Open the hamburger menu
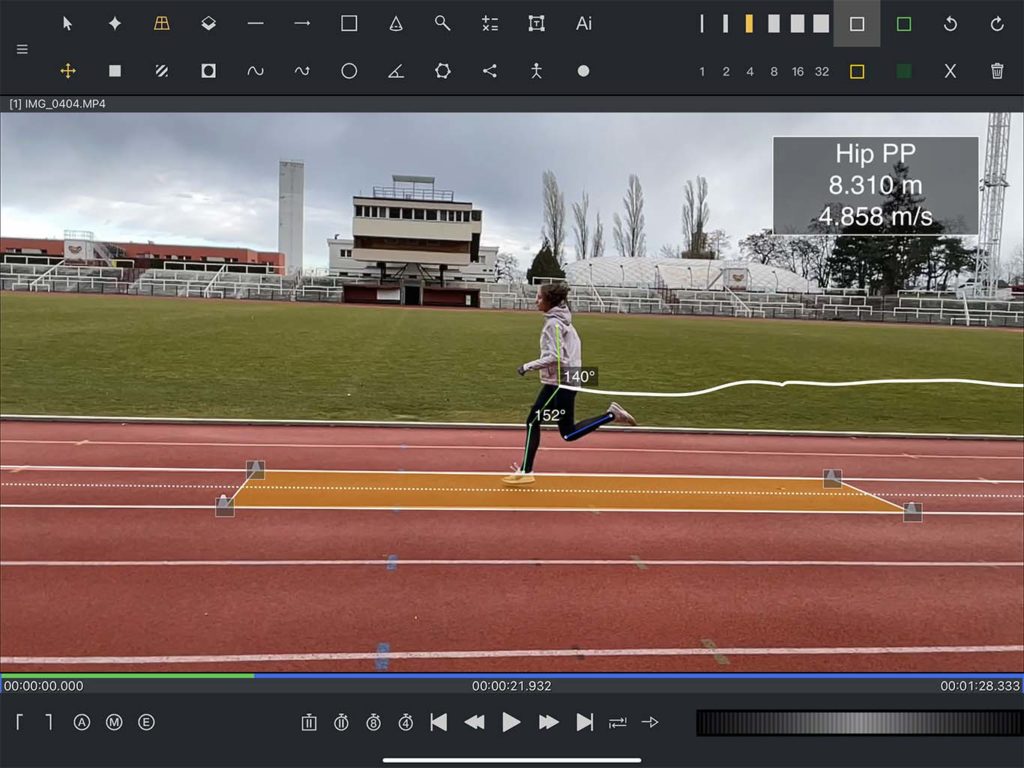The image size is (1024, 768). click(22, 48)
